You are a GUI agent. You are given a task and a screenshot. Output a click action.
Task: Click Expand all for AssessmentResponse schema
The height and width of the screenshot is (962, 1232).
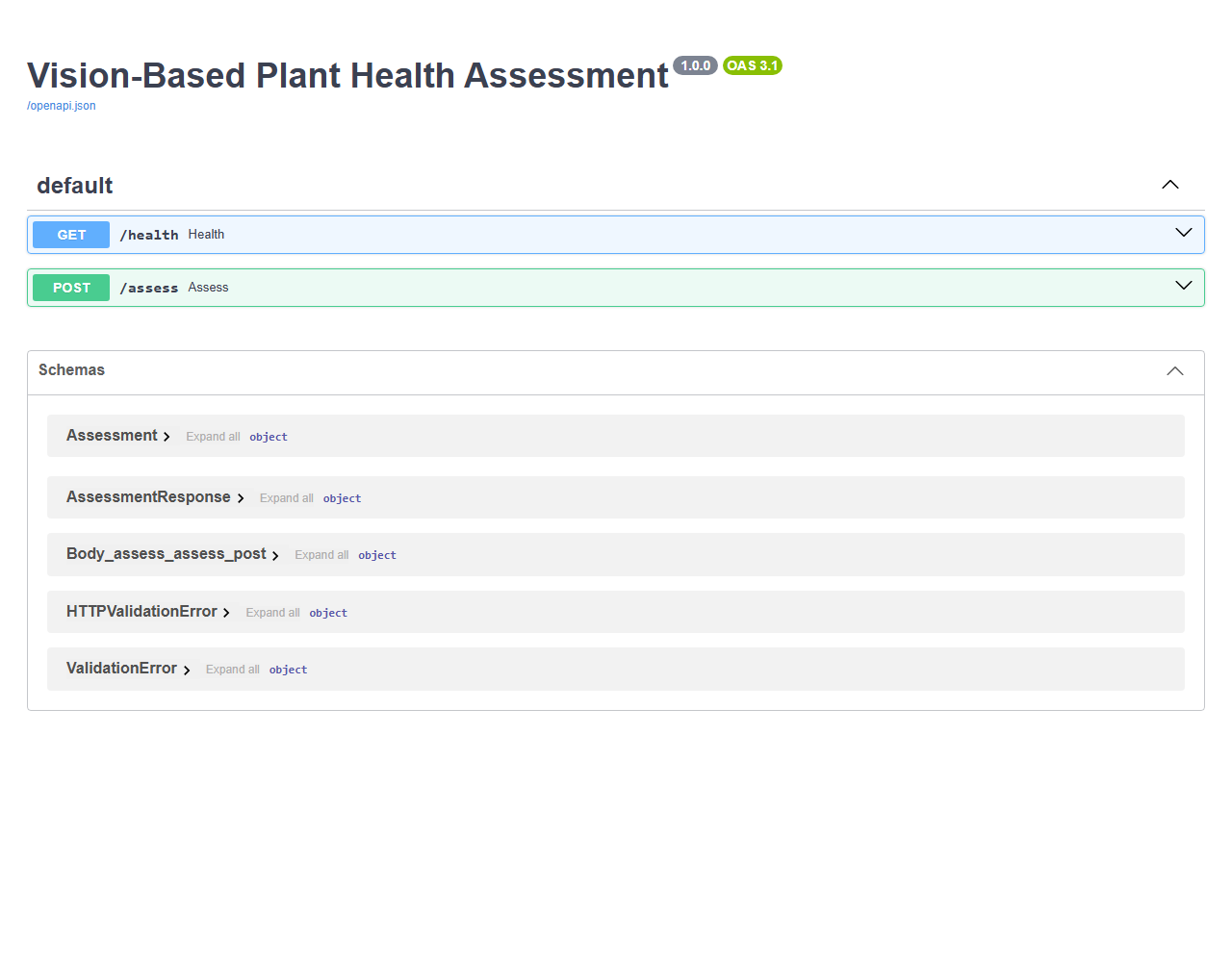(x=287, y=498)
